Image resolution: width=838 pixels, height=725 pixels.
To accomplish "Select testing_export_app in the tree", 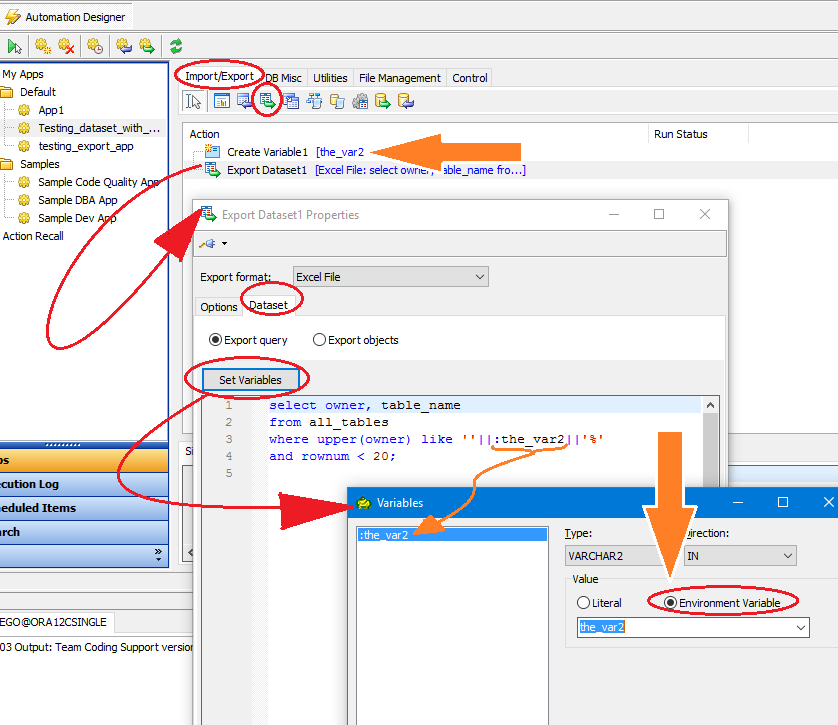I will coord(86,146).
